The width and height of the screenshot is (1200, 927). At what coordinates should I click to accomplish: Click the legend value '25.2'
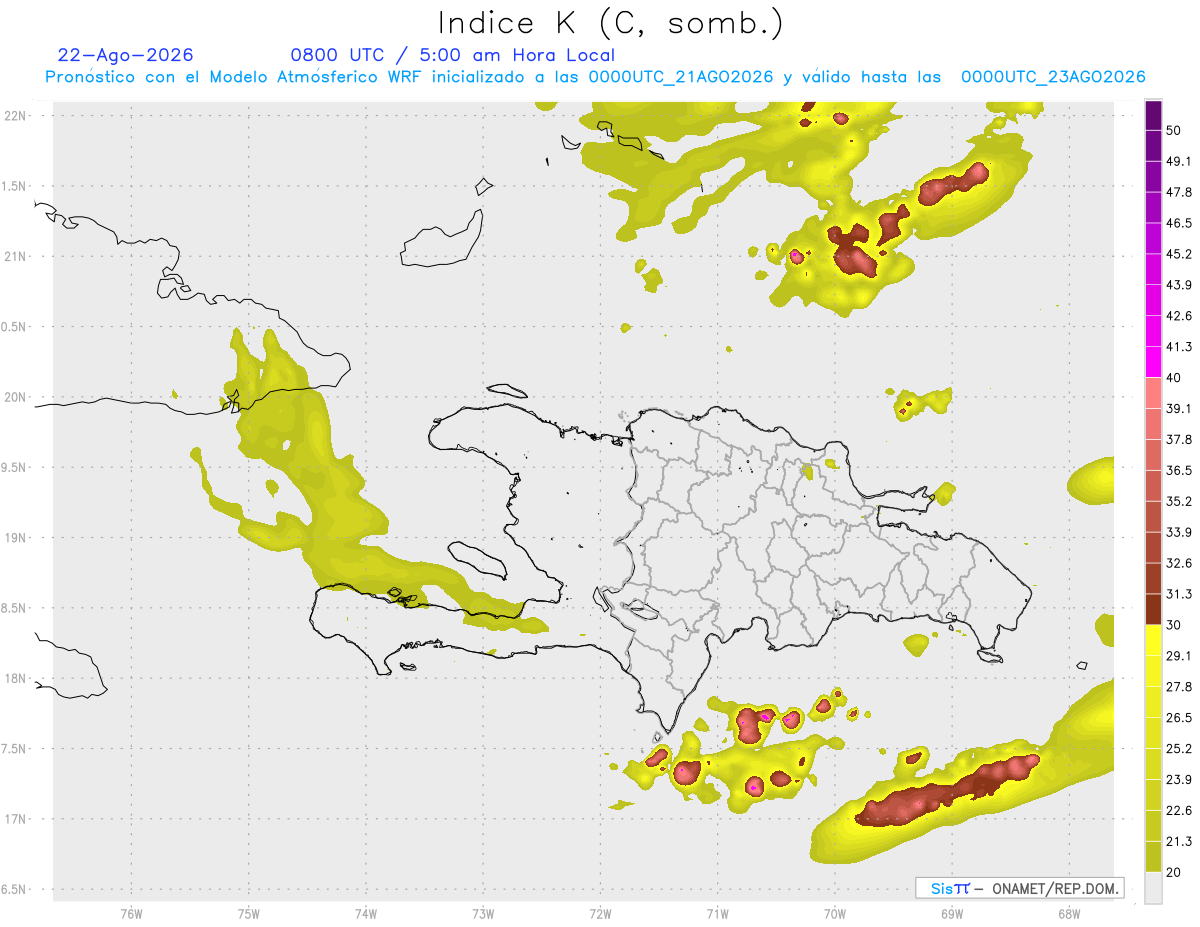1180,748
